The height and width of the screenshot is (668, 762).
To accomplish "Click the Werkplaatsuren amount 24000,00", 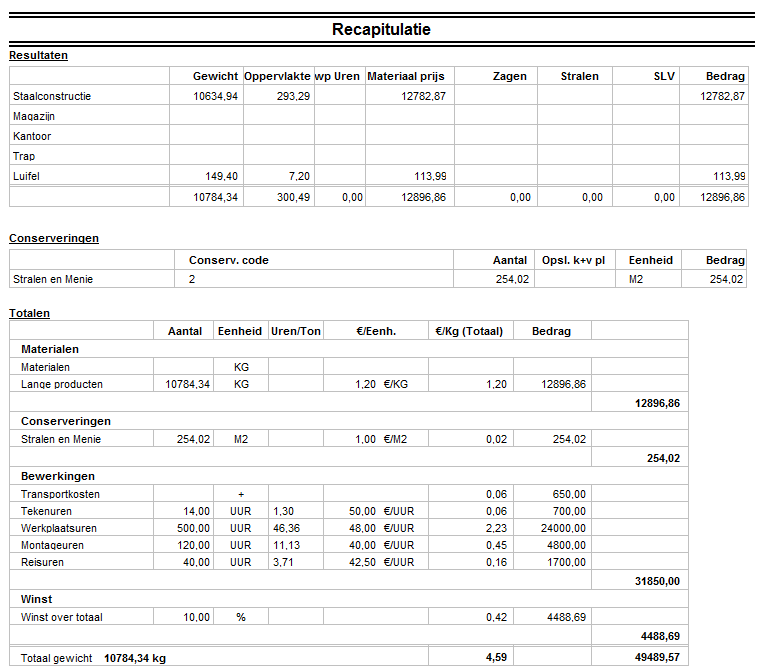I will [563, 528].
